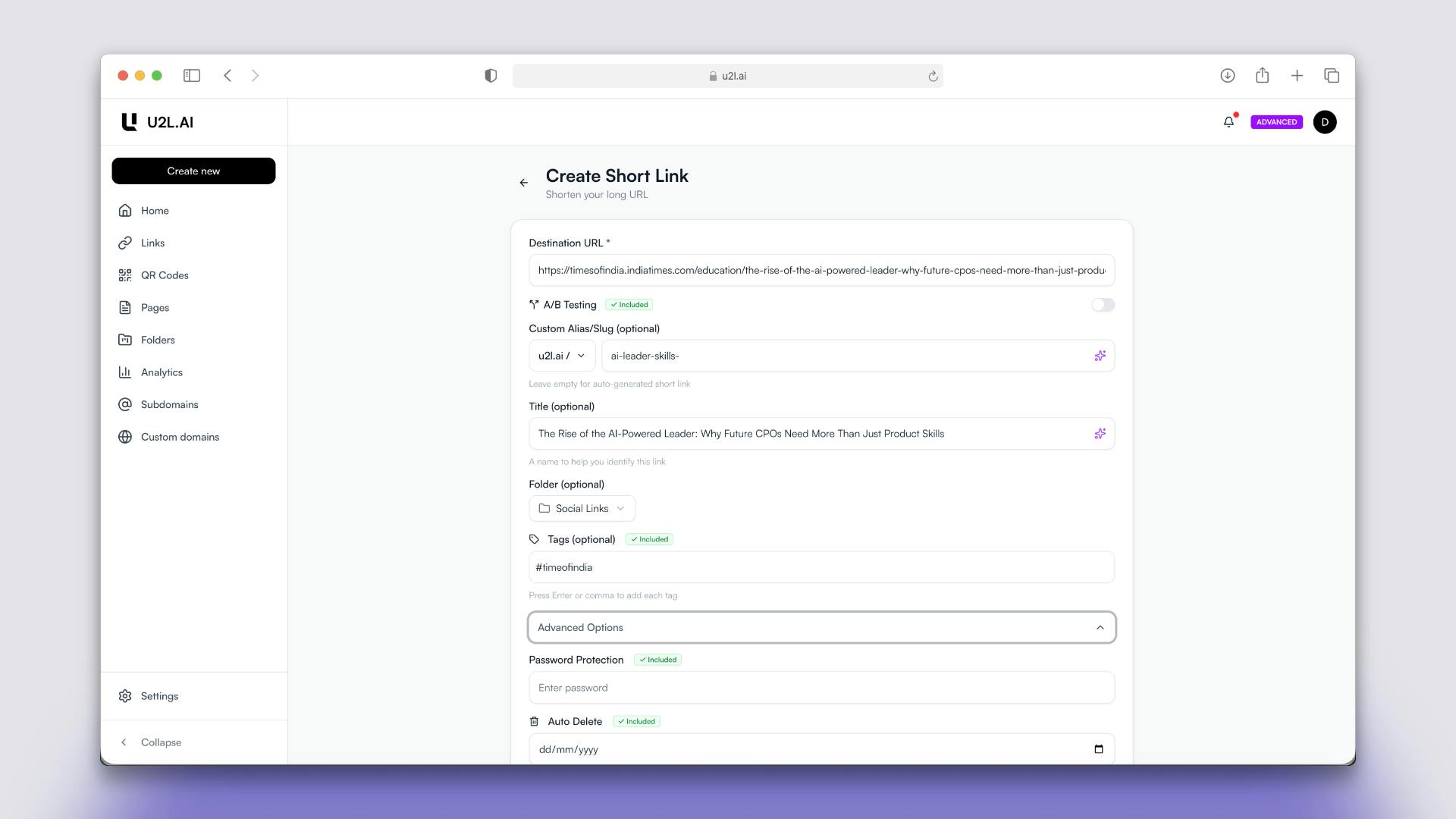
Task: Click the Destination URL field
Action: pyautogui.click(x=821, y=270)
